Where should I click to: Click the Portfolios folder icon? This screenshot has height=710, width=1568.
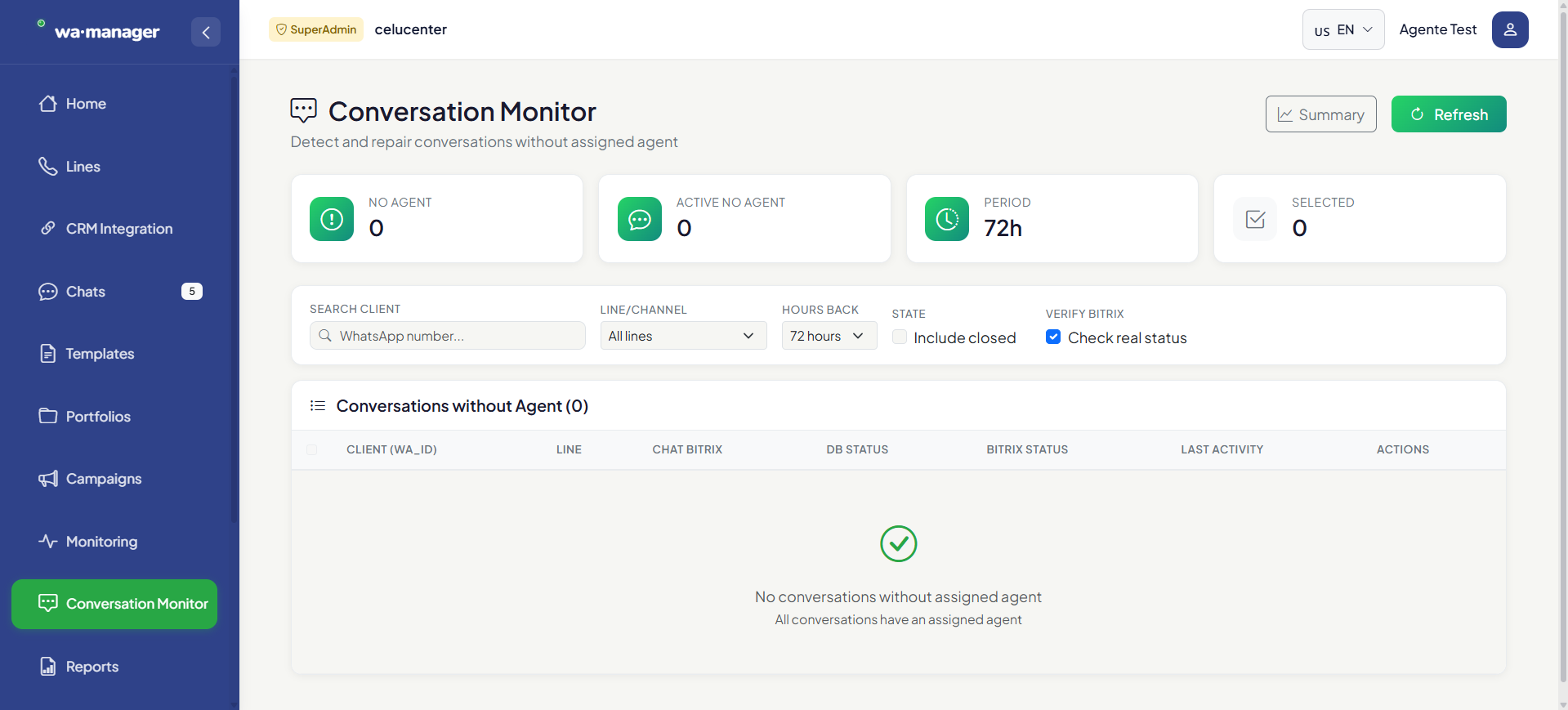(x=48, y=416)
